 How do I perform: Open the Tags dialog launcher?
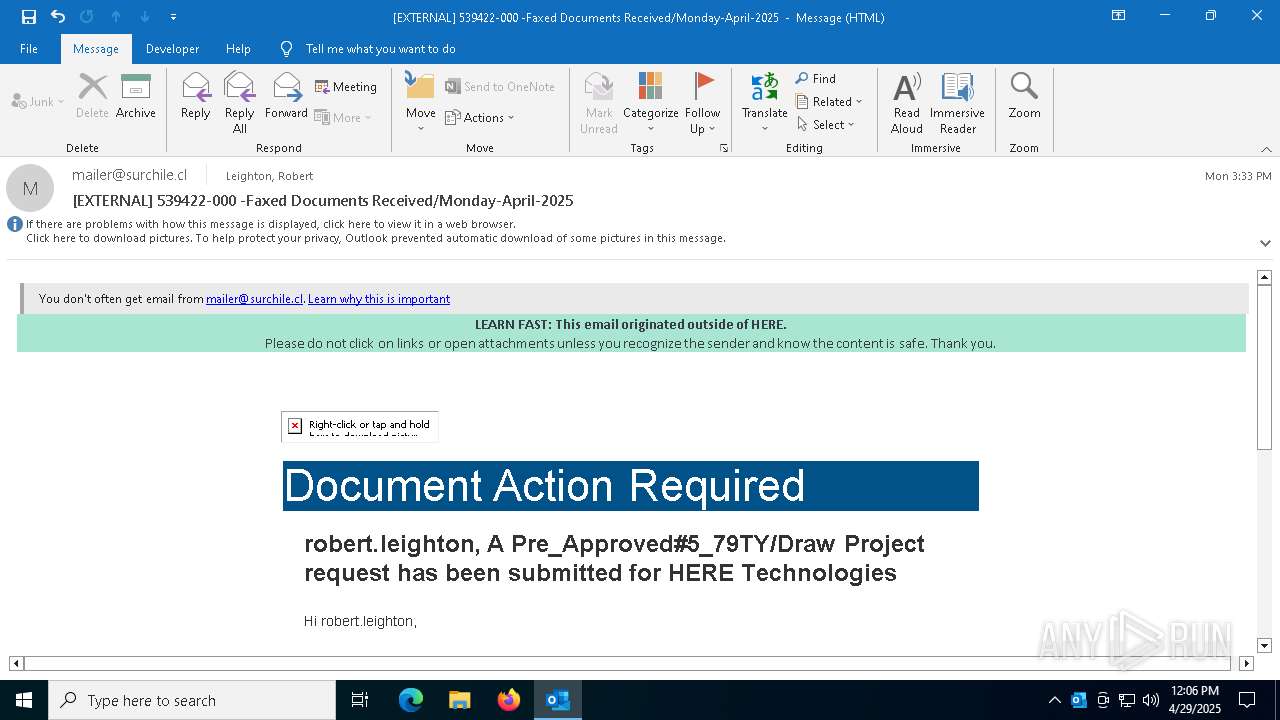point(724,148)
